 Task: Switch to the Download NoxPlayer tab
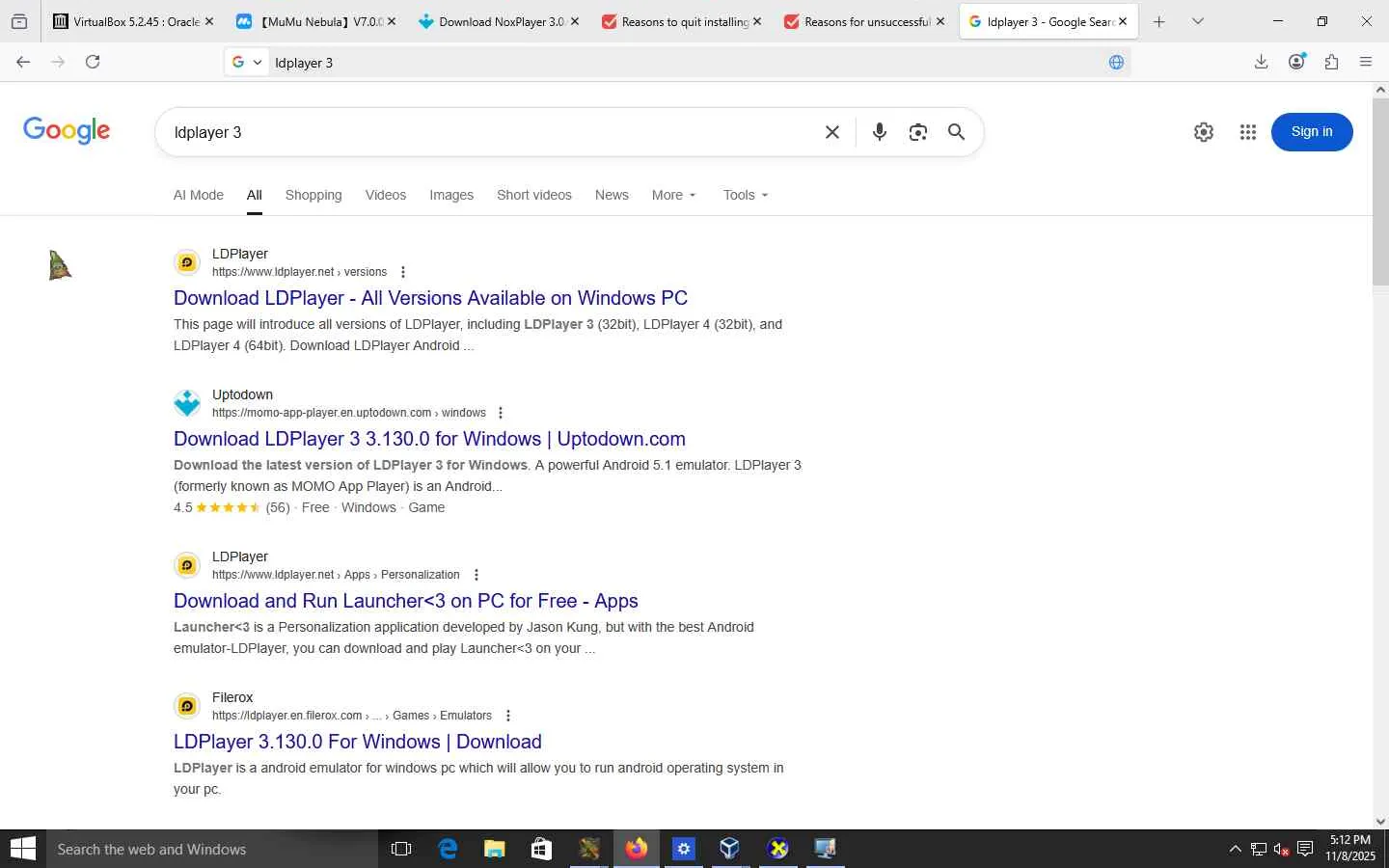coord(499,21)
